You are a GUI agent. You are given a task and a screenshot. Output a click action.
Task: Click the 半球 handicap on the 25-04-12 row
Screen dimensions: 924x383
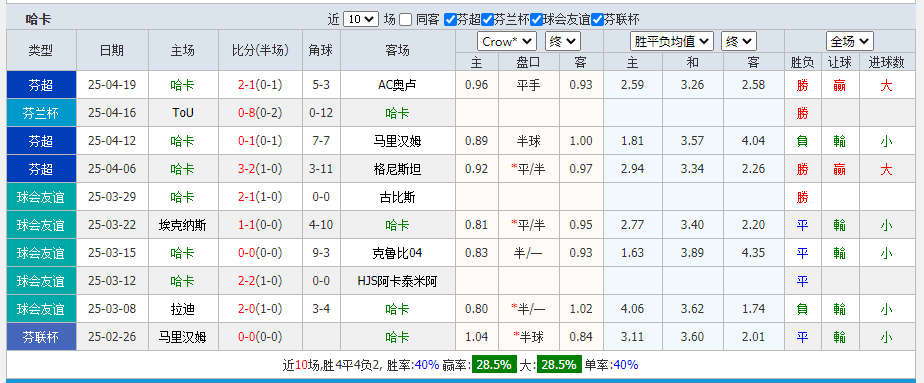[529, 141]
